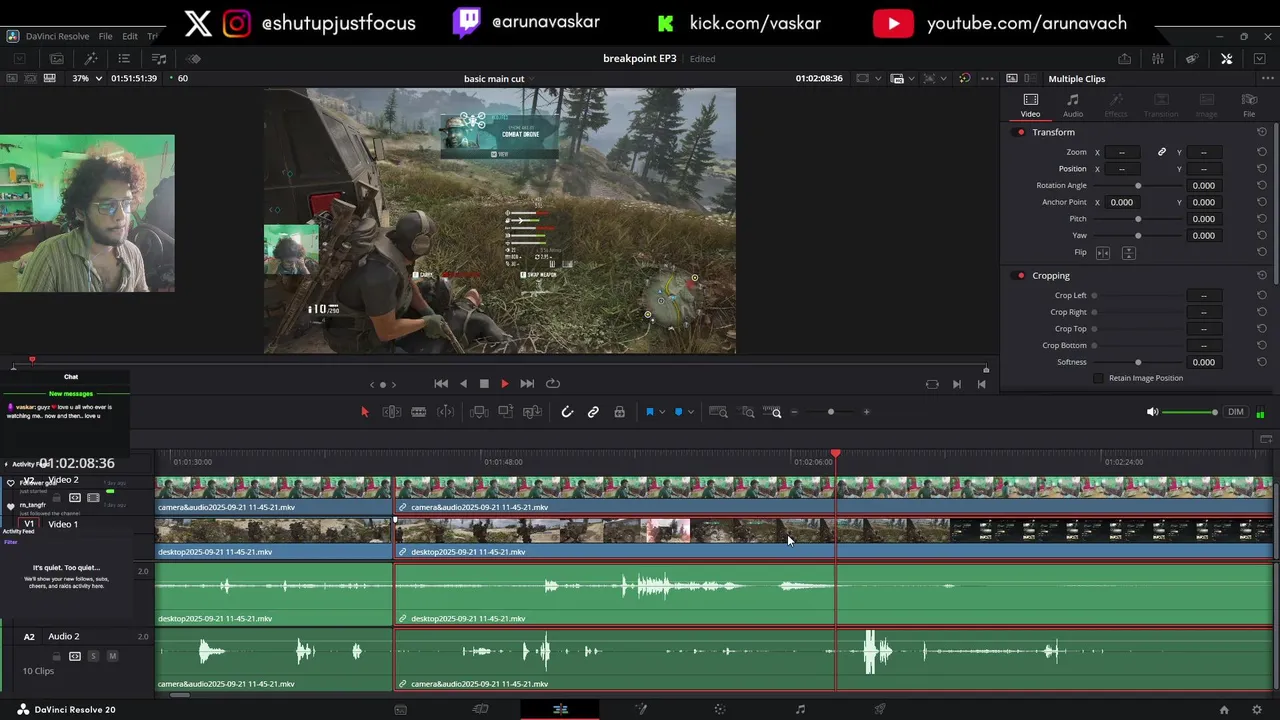Screen dimensions: 1280x720
Task: Click the DIM audio button
Action: coord(1236,412)
